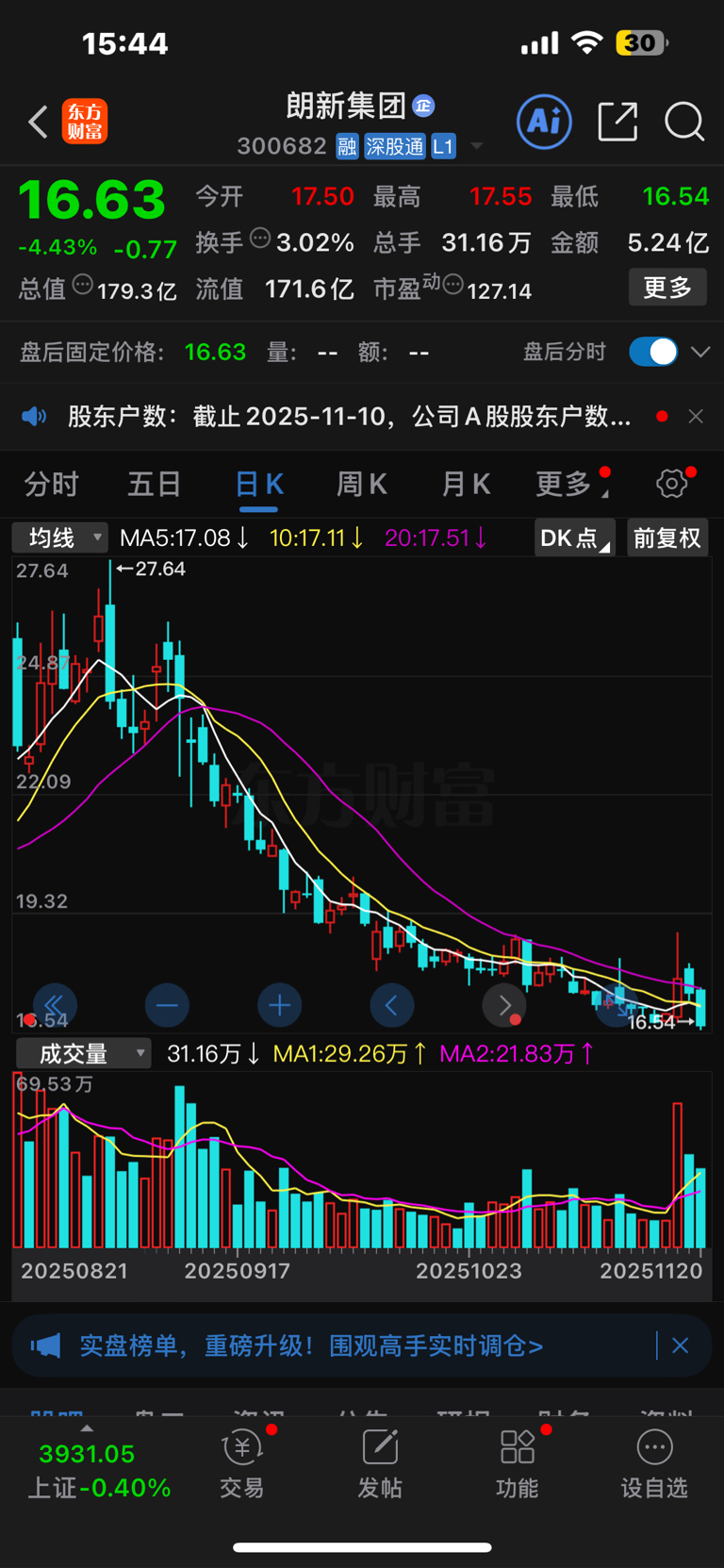
Task: Open chart settings gear icon
Action: (672, 484)
